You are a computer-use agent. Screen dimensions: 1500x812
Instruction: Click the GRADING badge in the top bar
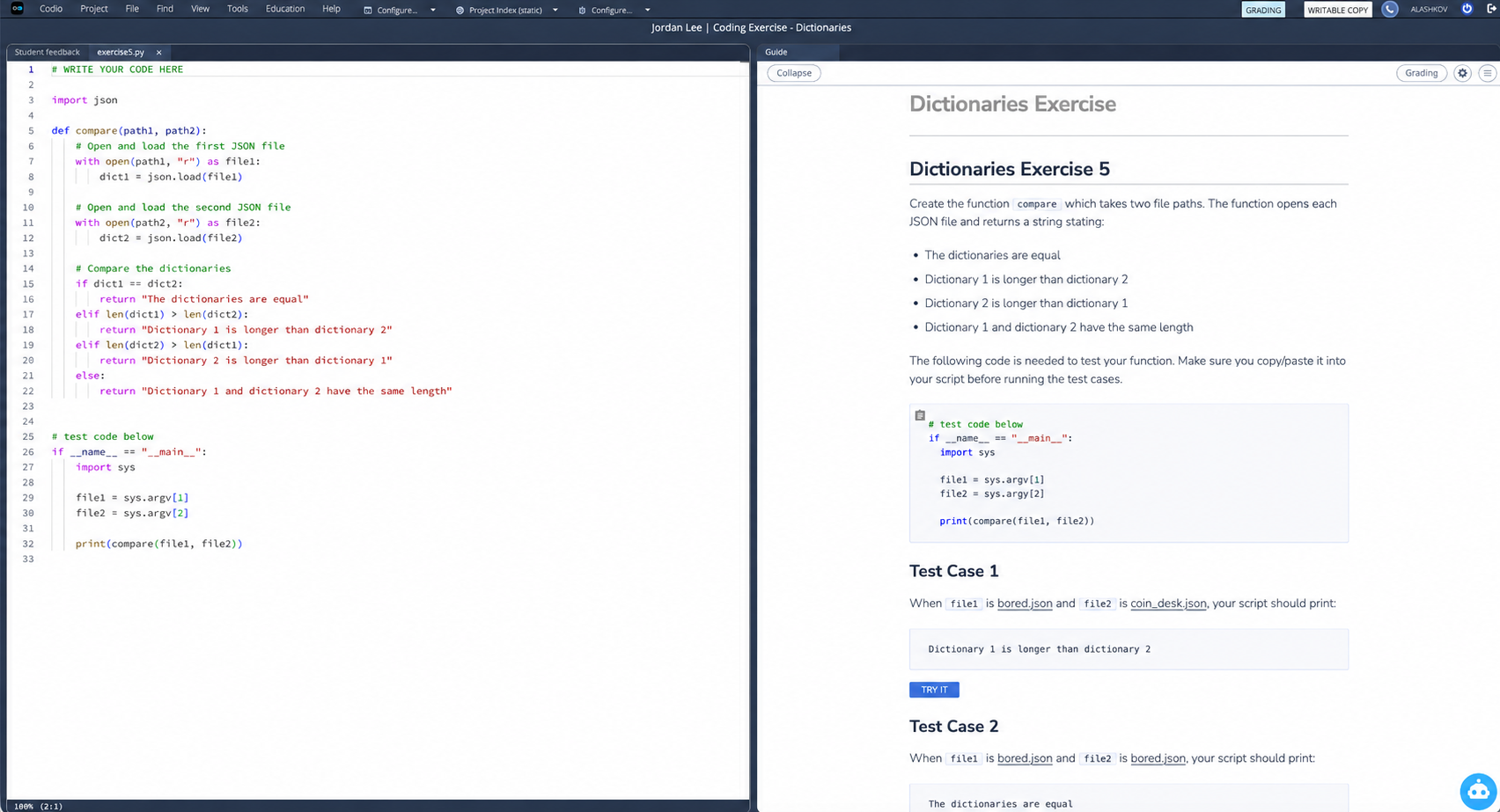(1263, 10)
